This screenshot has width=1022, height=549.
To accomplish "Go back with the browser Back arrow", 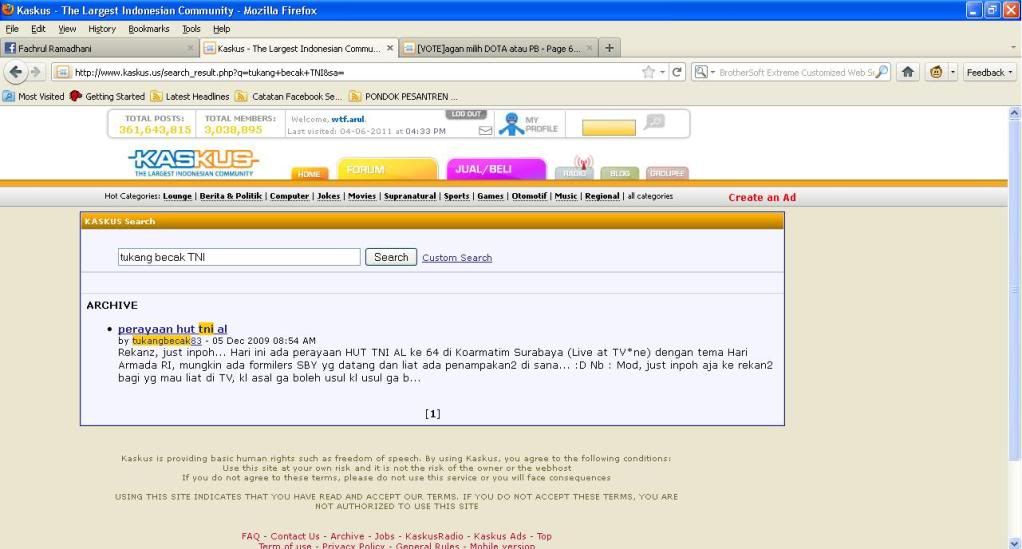I will 16,72.
